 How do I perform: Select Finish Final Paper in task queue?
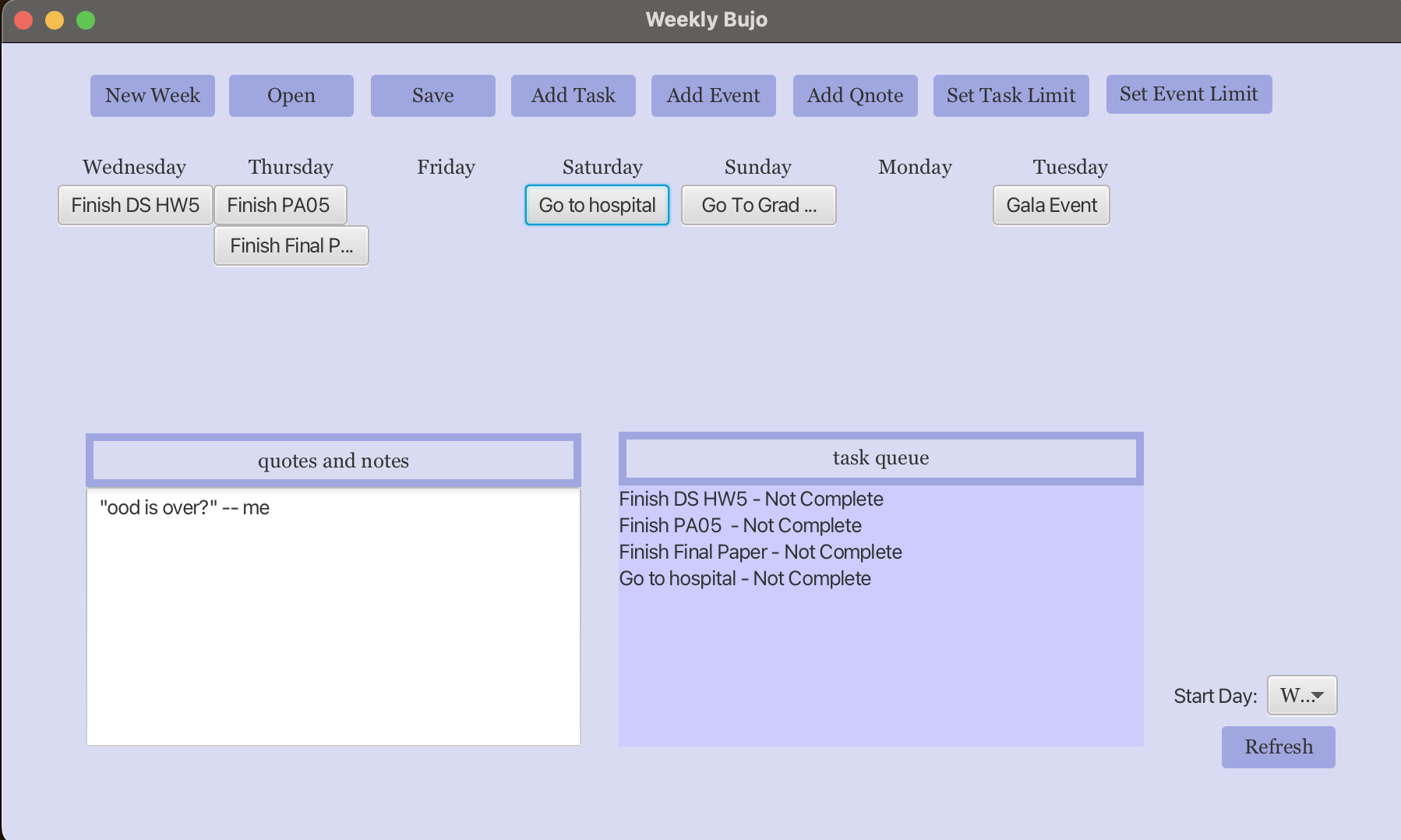[x=760, y=552]
